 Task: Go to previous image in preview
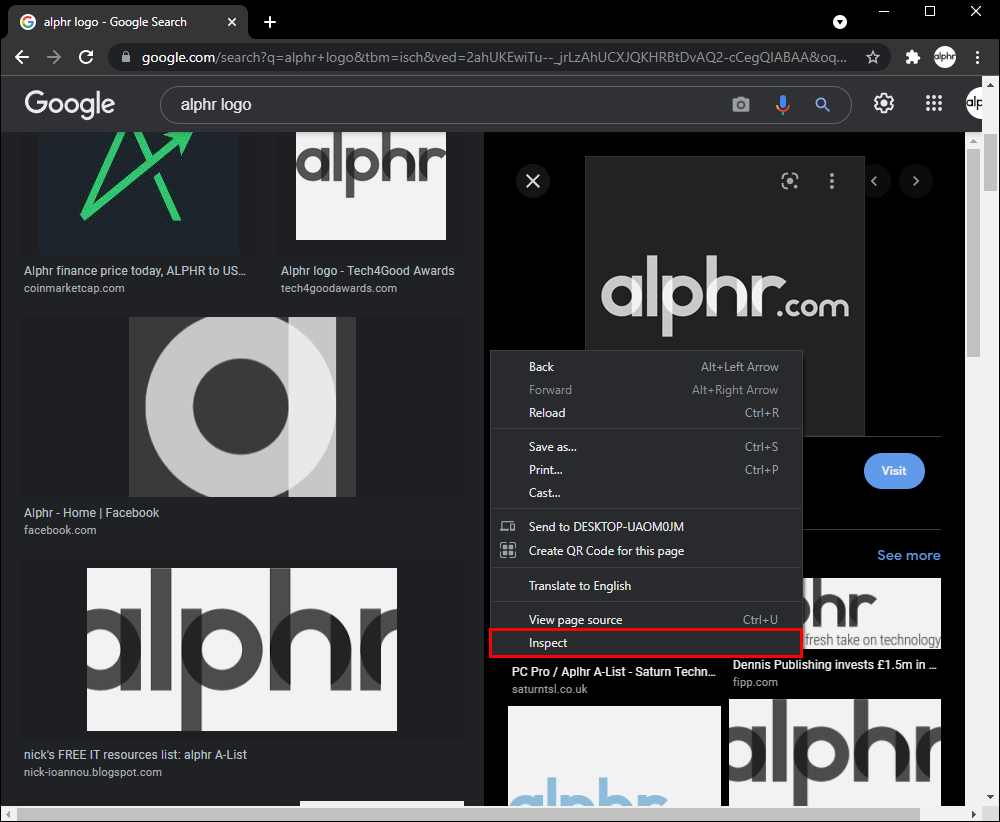pyautogui.click(x=874, y=181)
